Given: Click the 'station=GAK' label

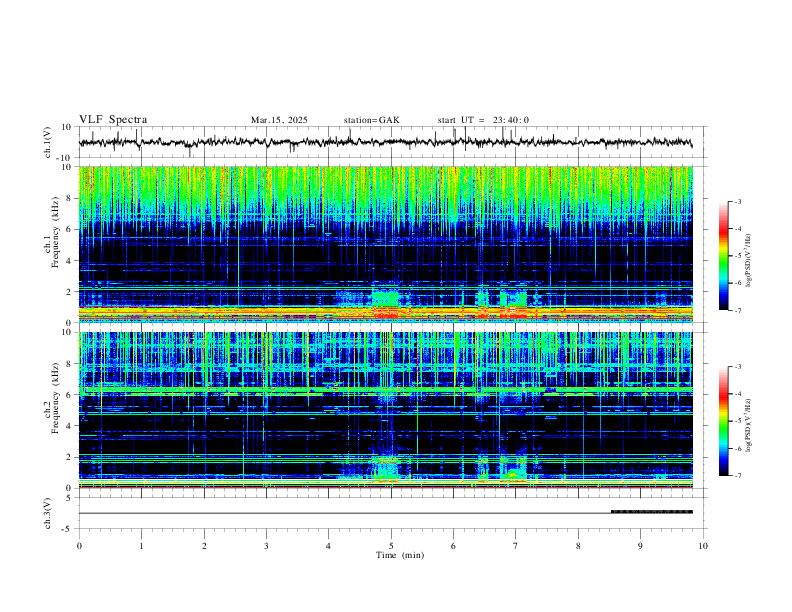Looking at the screenshot, I should tap(372, 120).
